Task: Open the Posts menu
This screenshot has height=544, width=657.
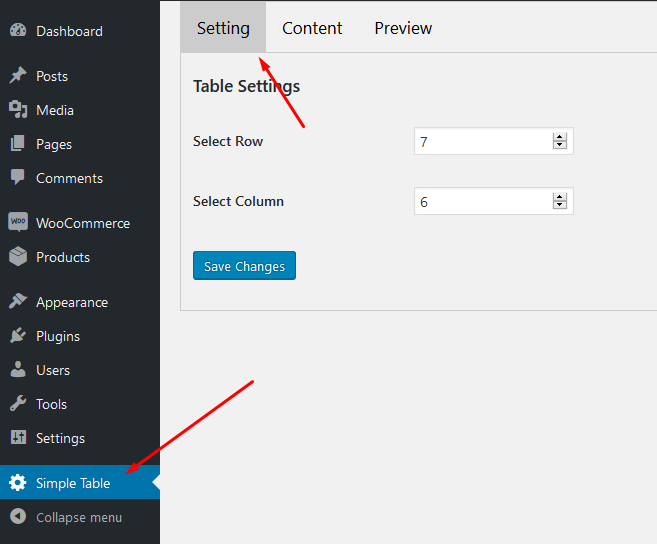Action: tap(80, 76)
